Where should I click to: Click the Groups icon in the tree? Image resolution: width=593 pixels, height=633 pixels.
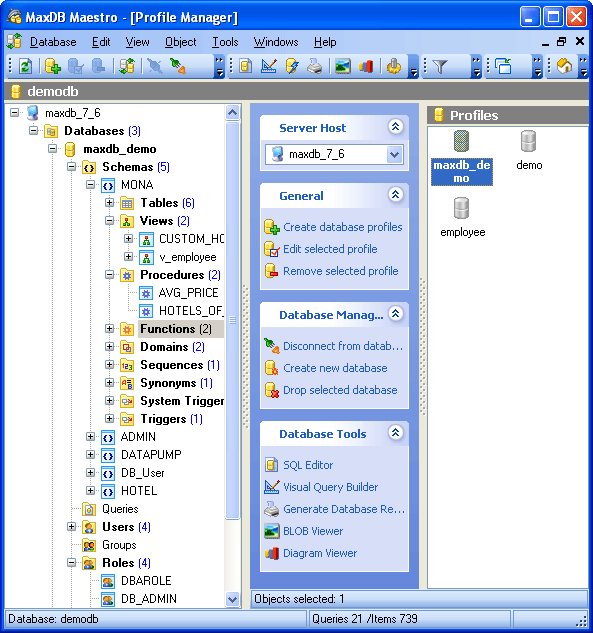coord(89,545)
